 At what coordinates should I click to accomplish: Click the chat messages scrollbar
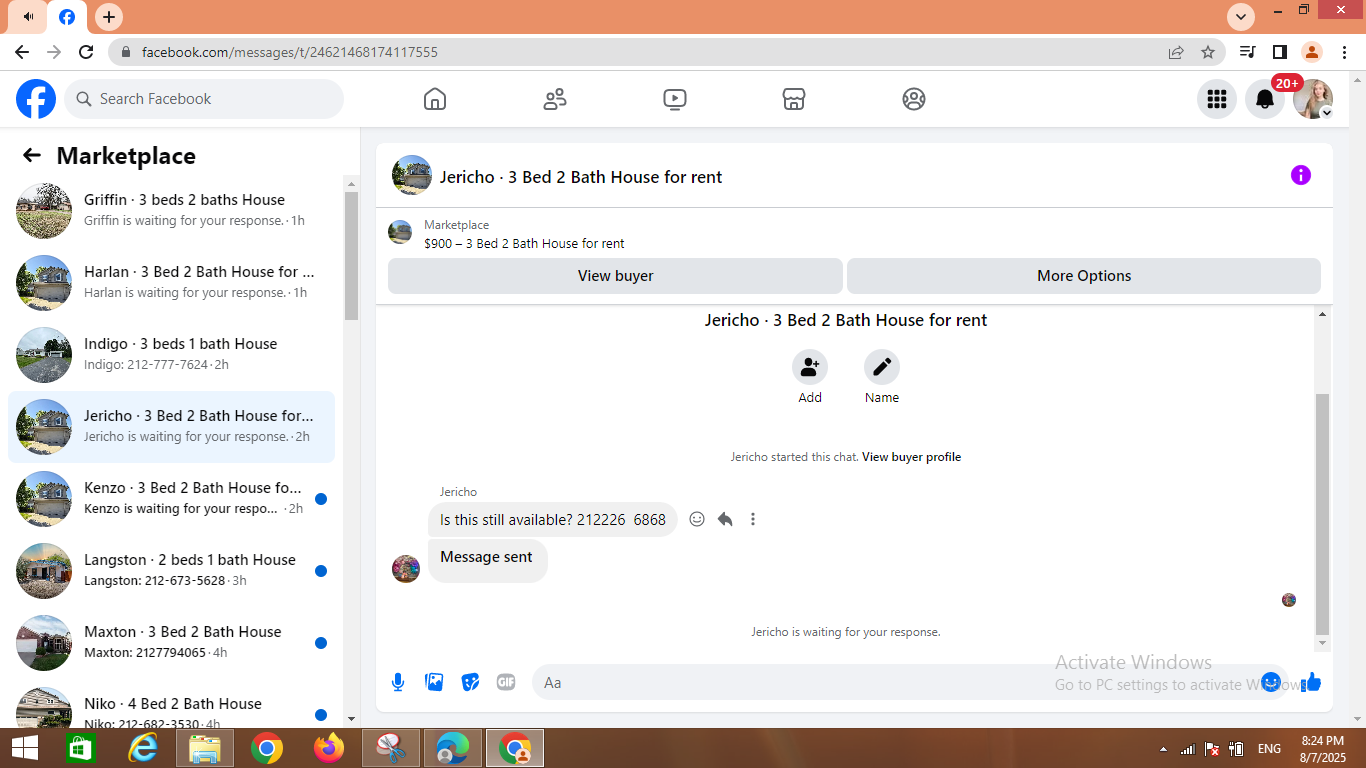[1322, 515]
